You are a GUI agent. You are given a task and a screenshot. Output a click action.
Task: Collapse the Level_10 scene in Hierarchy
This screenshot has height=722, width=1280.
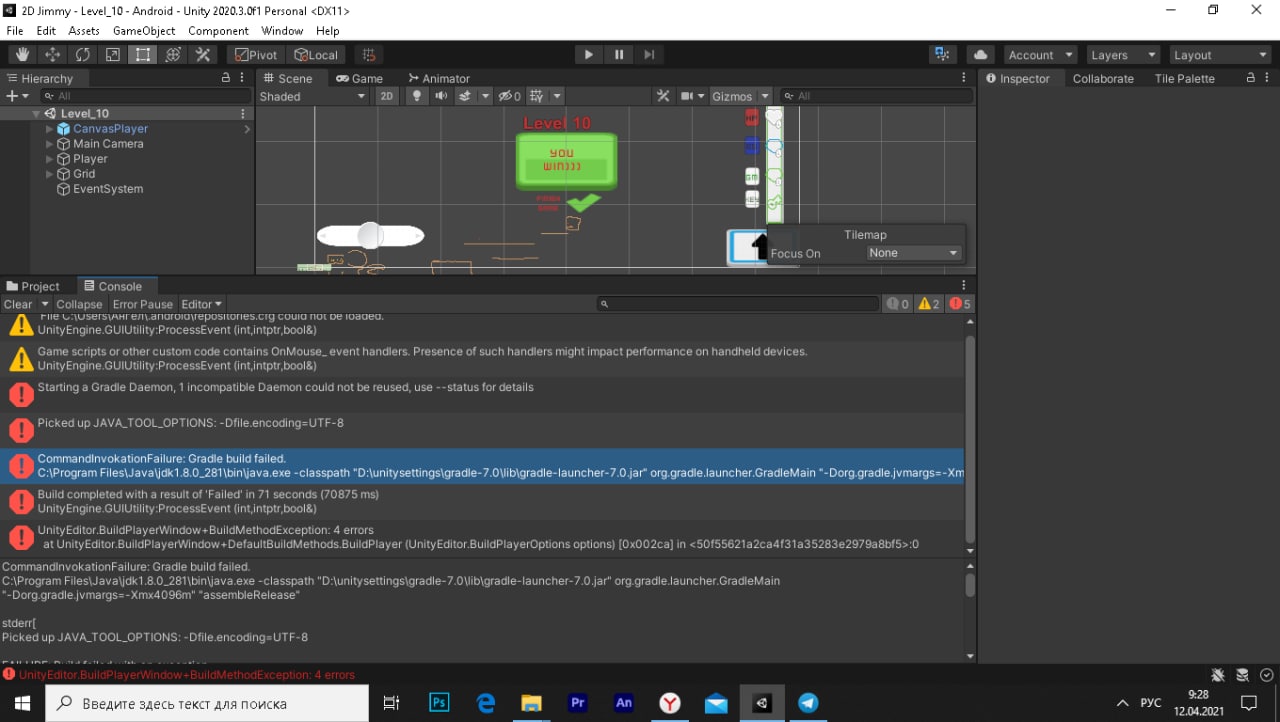pos(36,114)
